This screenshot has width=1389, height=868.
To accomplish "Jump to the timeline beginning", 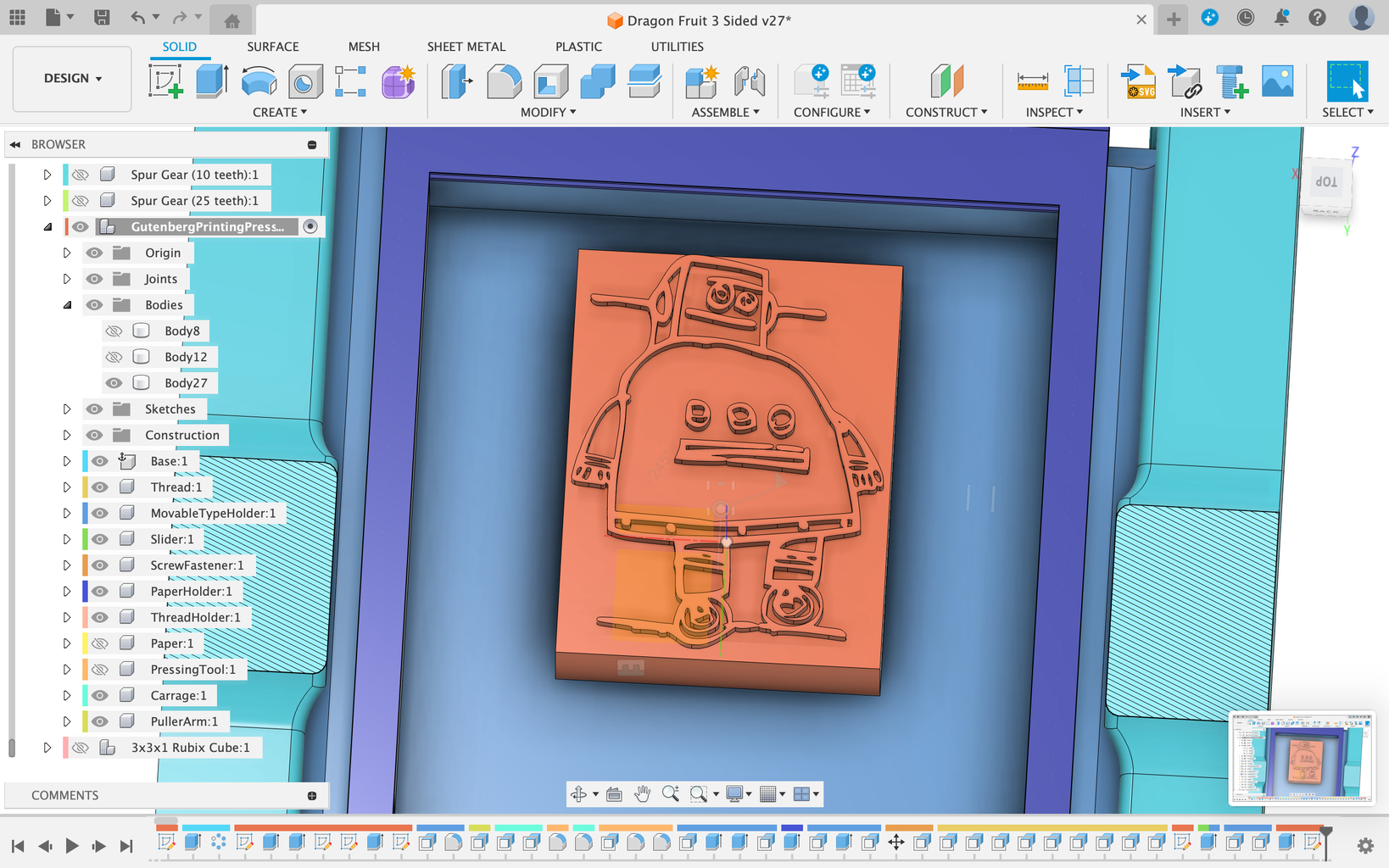I will click(x=18, y=845).
